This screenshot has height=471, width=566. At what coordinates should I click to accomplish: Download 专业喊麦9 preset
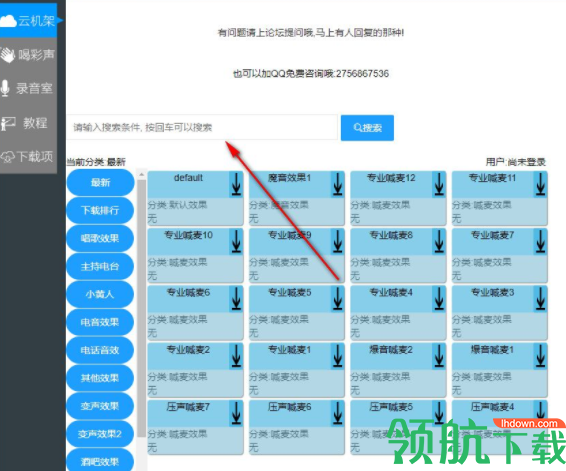coord(338,241)
